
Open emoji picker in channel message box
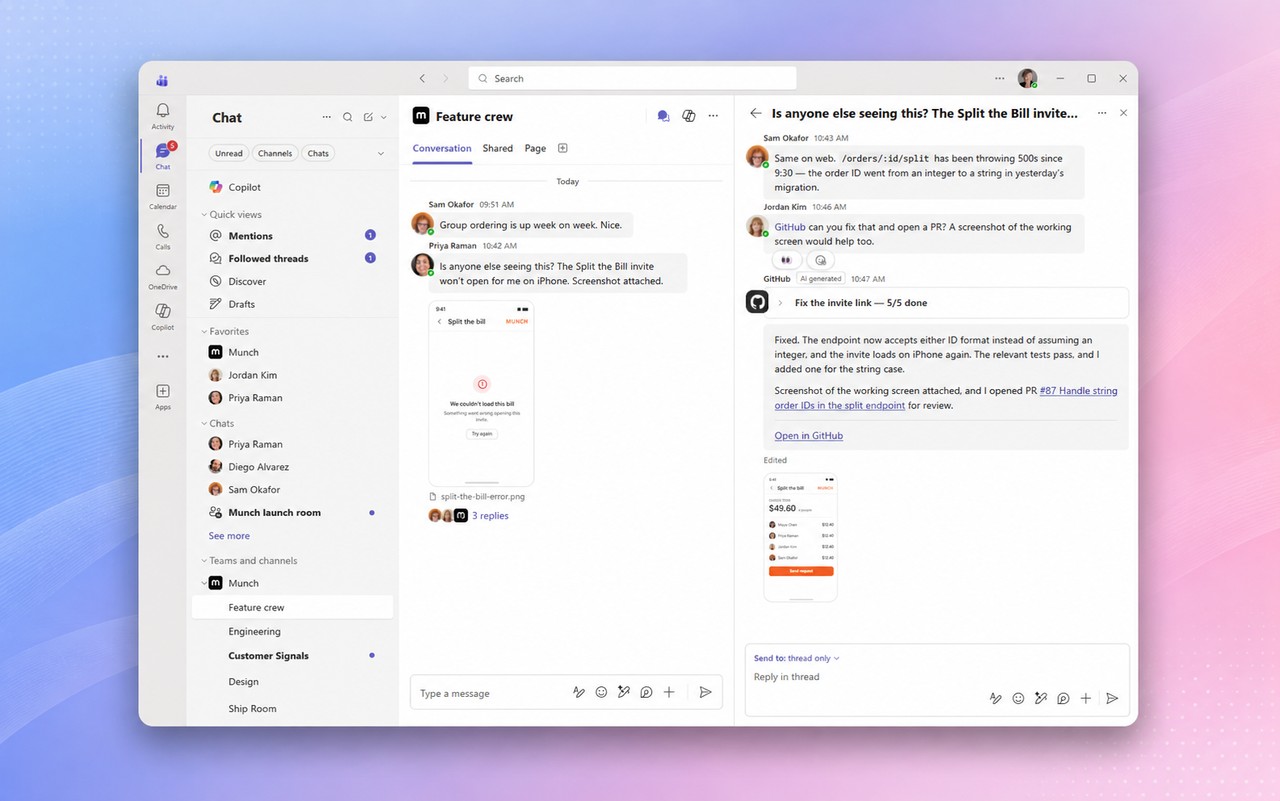[601, 692]
